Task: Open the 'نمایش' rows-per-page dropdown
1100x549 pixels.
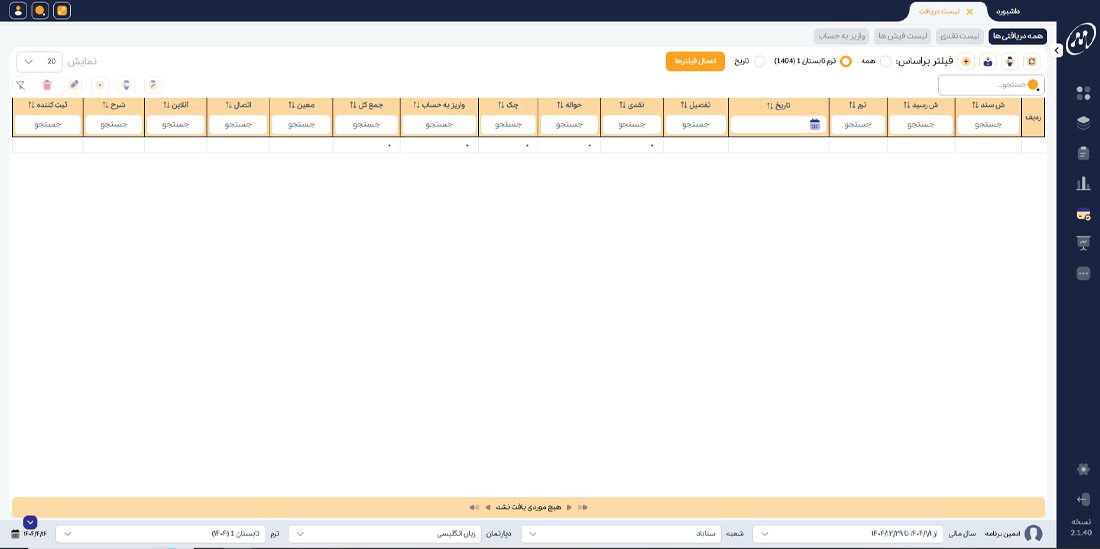Action: (x=39, y=61)
